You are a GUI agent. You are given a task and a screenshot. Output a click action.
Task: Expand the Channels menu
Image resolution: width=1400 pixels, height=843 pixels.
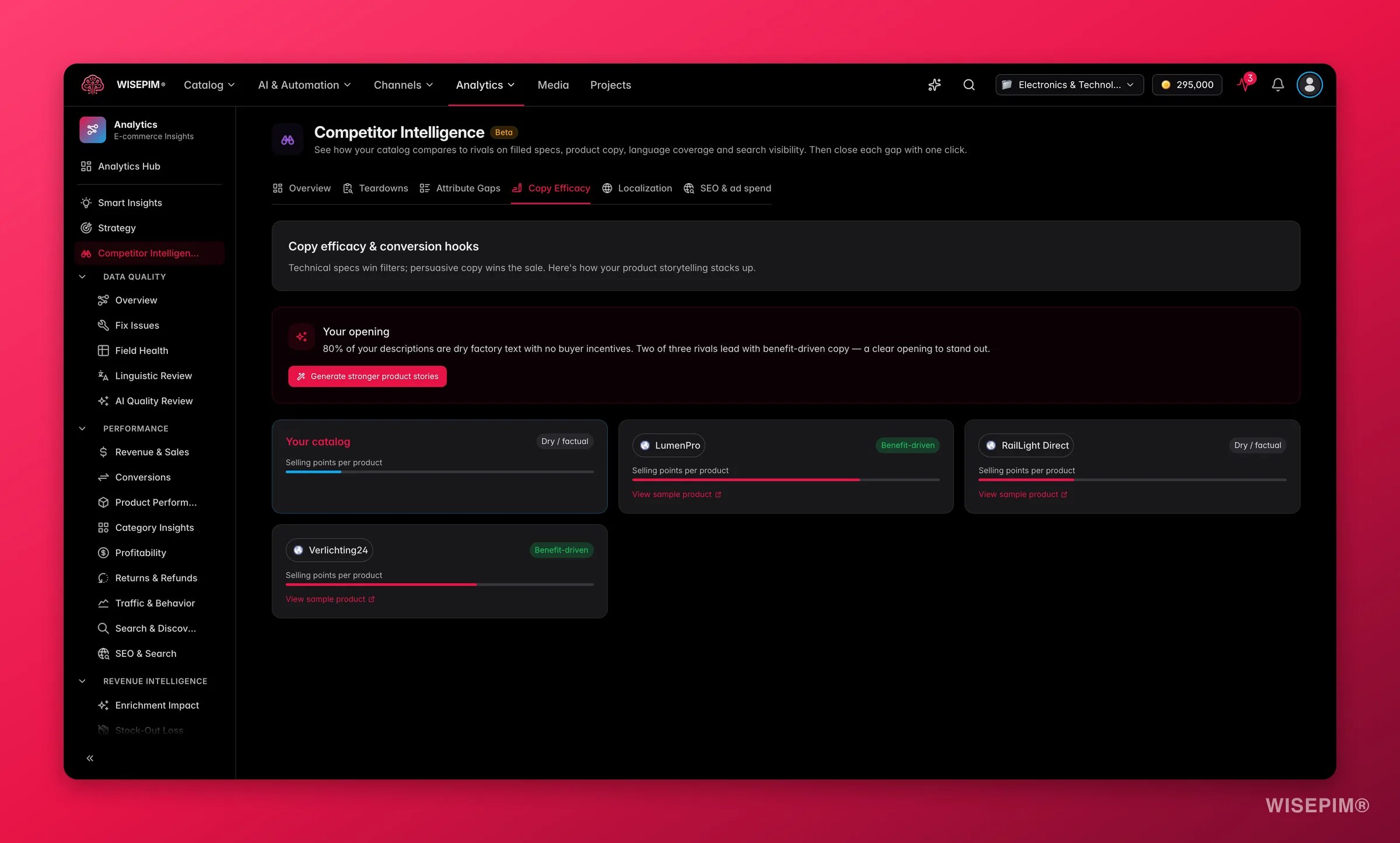(x=404, y=85)
